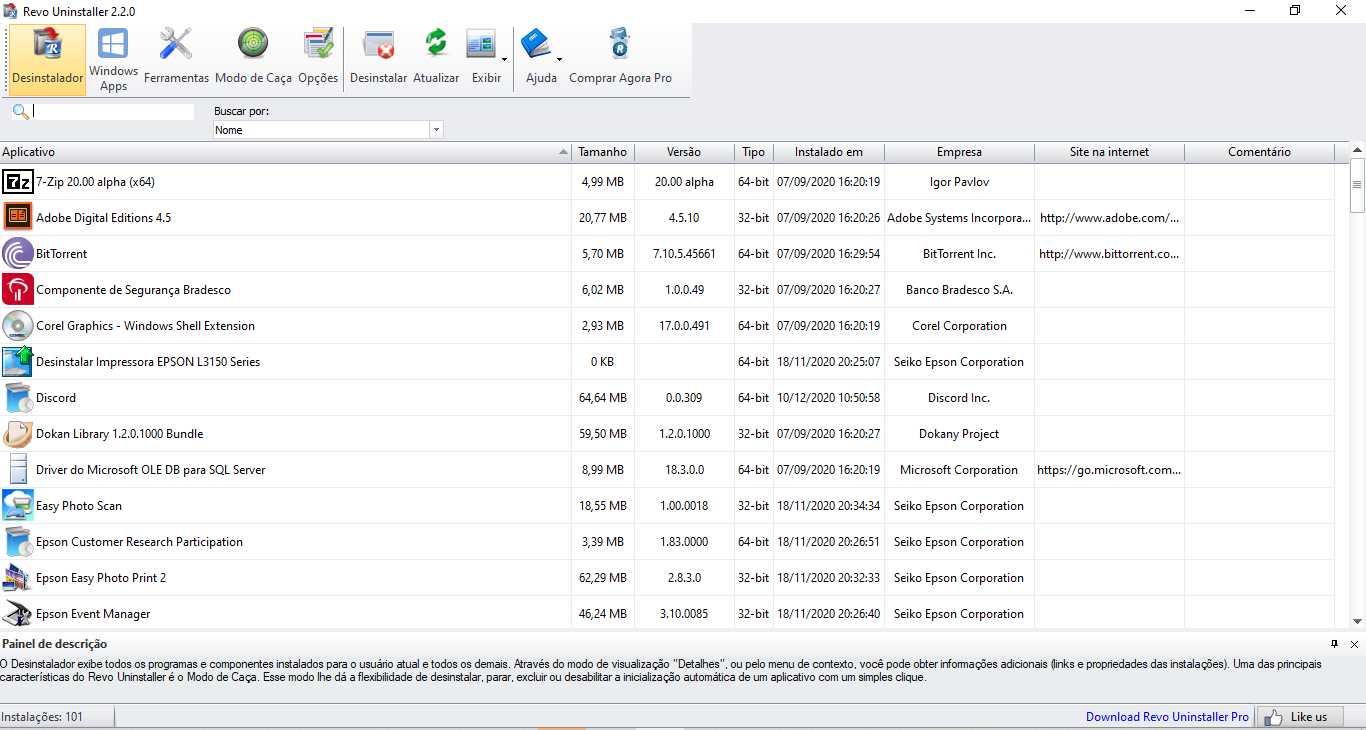Image resolution: width=1366 pixels, height=730 pixels.
Task: Select Adobe Digital Editions 4.5 icon
Action: click(18, 218)
